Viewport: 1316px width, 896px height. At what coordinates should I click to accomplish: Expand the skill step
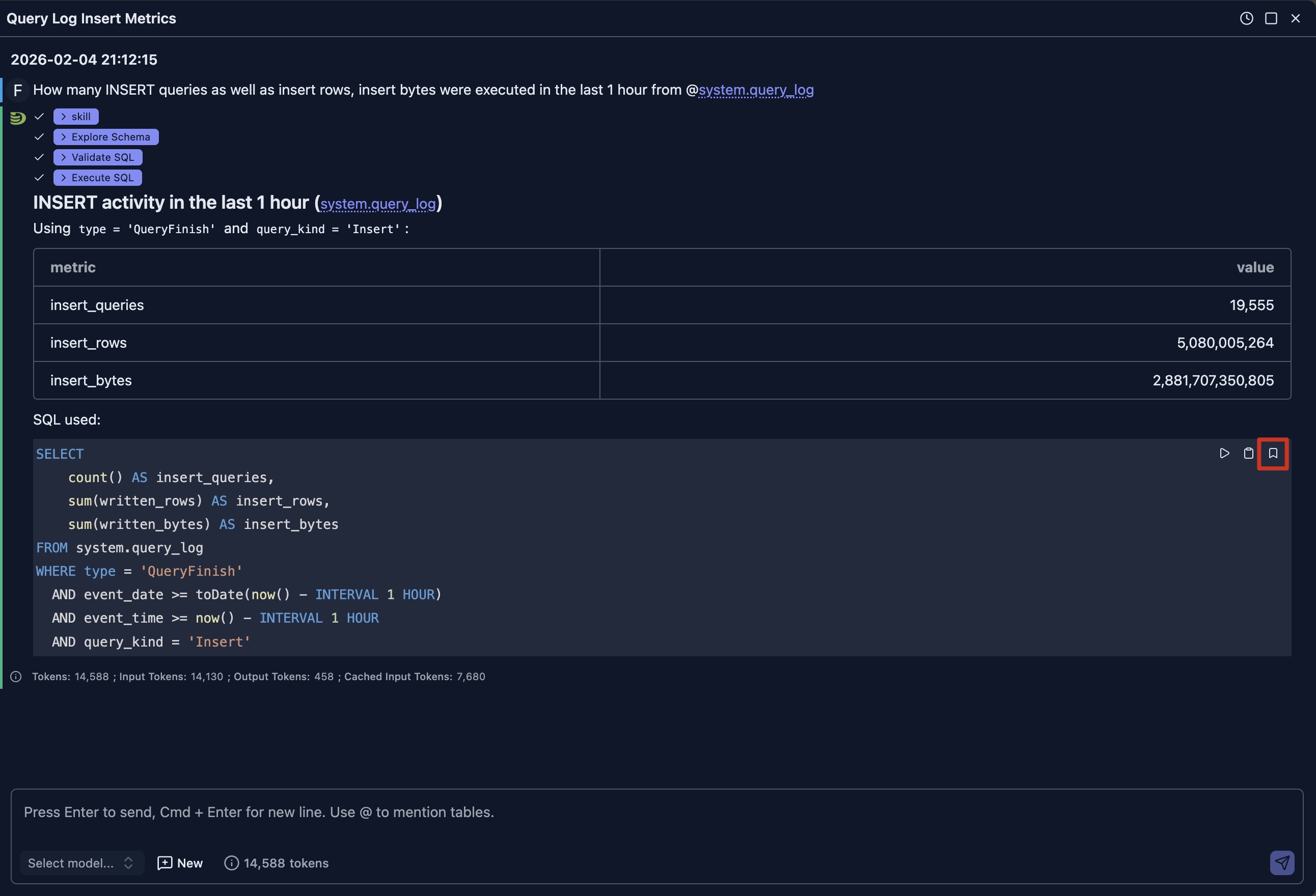[x=76, y=117]
